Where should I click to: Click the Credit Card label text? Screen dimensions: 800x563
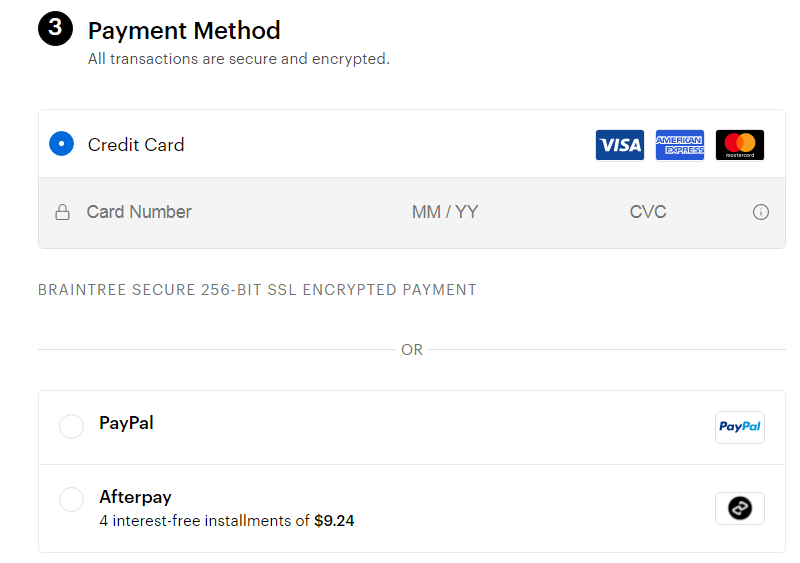click(136, 145)
